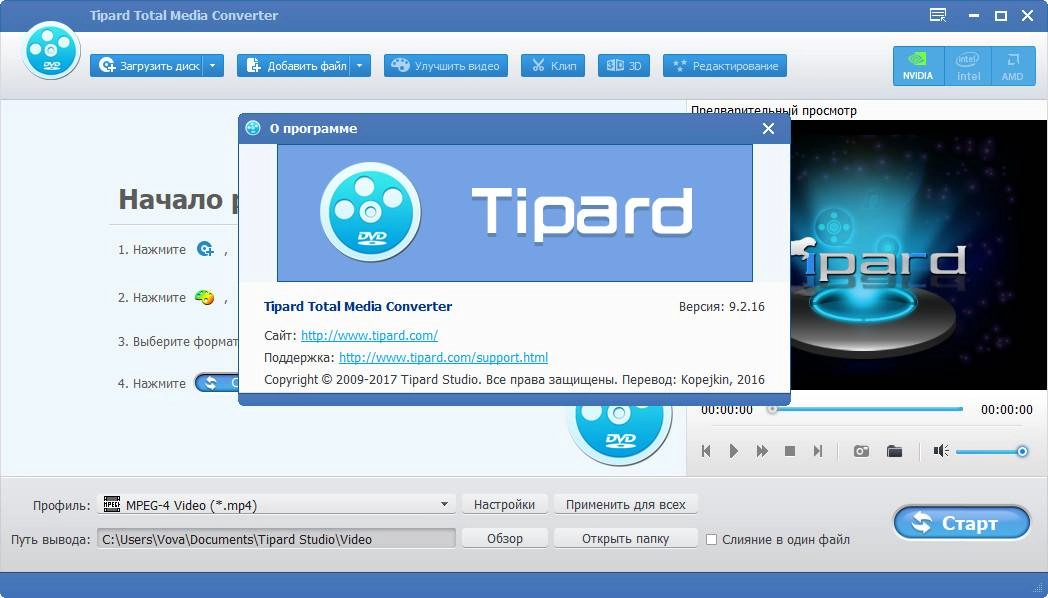Toggle AMD acceleration
Image resolution: width=1048 pixels, height=598 pixels.
(1012, 66)
